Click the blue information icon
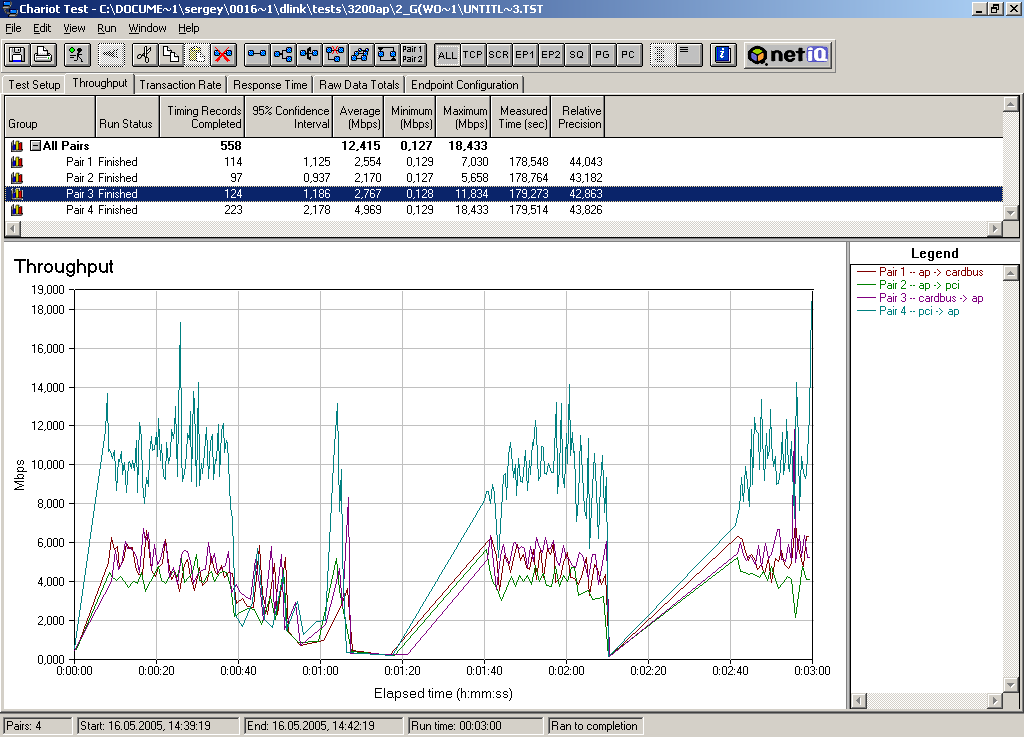The image size is (1024, 737). 725,54
